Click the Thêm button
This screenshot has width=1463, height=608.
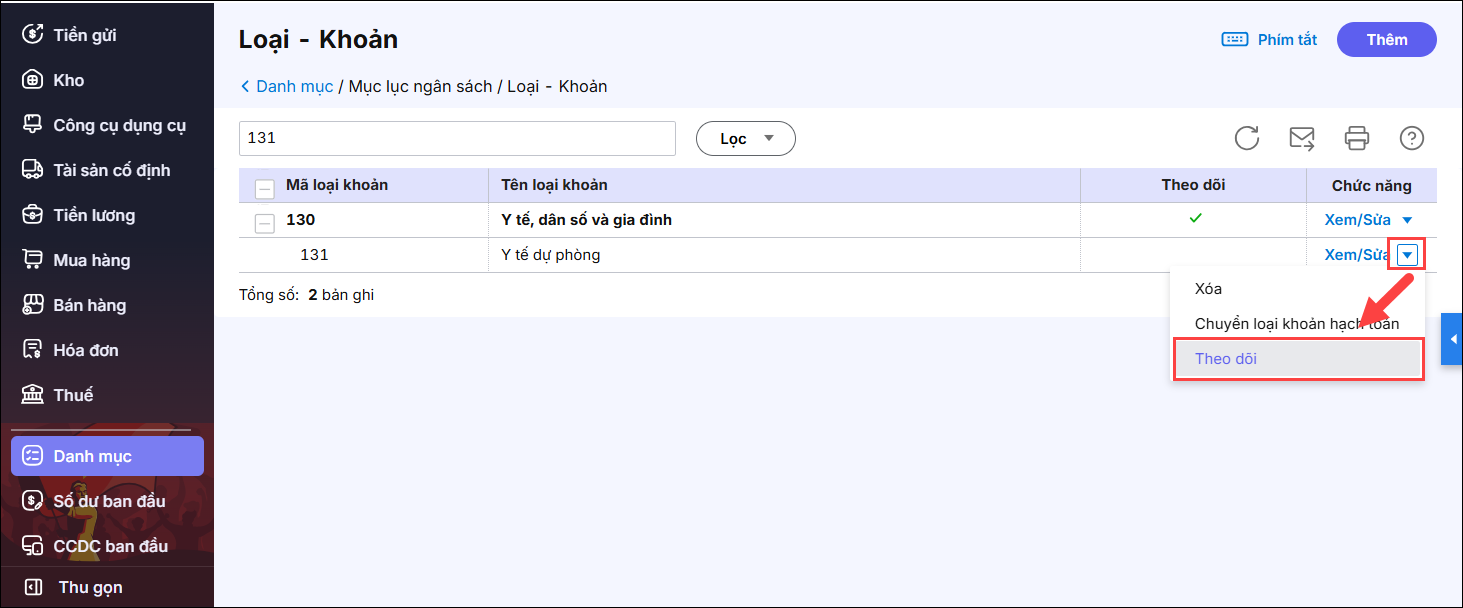(x=1386, y=40)
